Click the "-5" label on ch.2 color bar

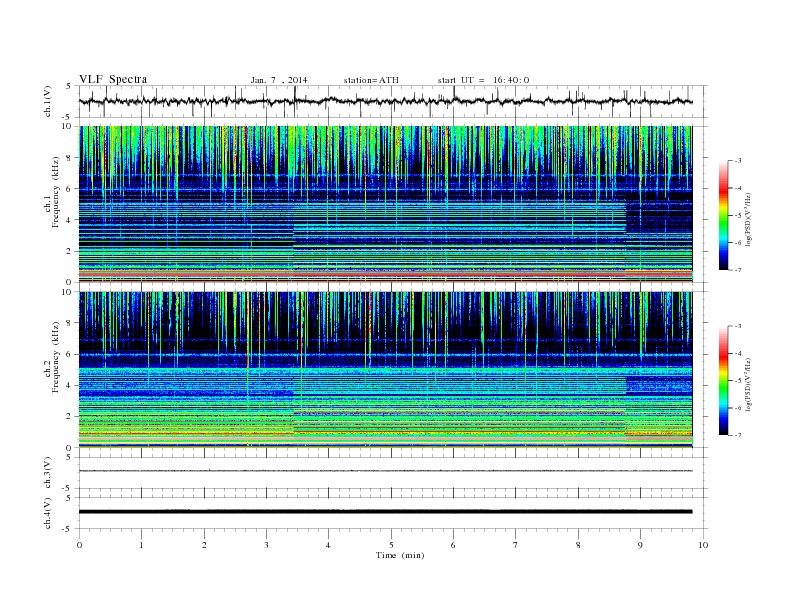click(x=737, y=381)
